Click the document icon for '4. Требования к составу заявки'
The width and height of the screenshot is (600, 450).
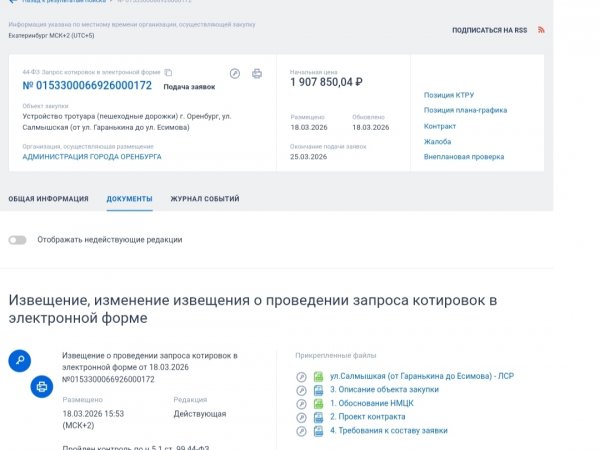[318, 431]
